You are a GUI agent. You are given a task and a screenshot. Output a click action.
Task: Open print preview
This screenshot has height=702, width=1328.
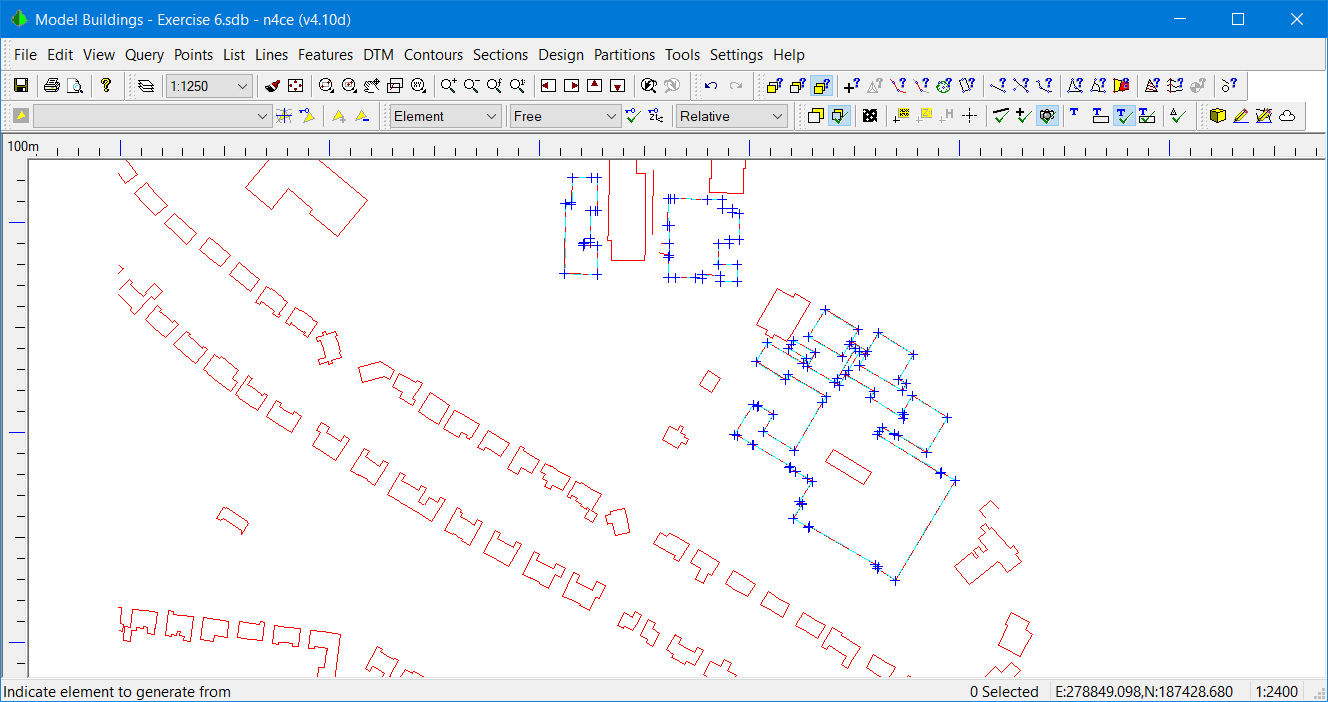pyautogui.click(x=75, y=85)
